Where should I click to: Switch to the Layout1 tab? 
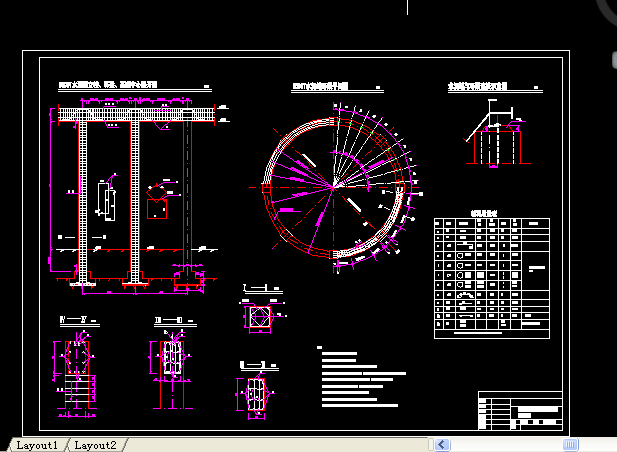point(37,445)
